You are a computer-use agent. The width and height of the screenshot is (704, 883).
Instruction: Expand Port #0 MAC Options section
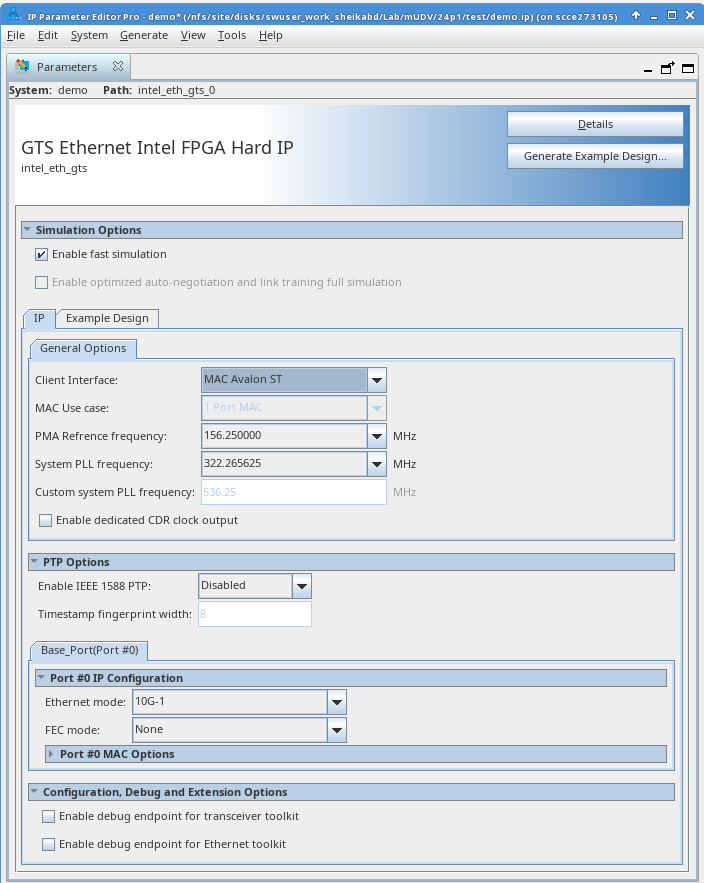[x=51, y=754]
